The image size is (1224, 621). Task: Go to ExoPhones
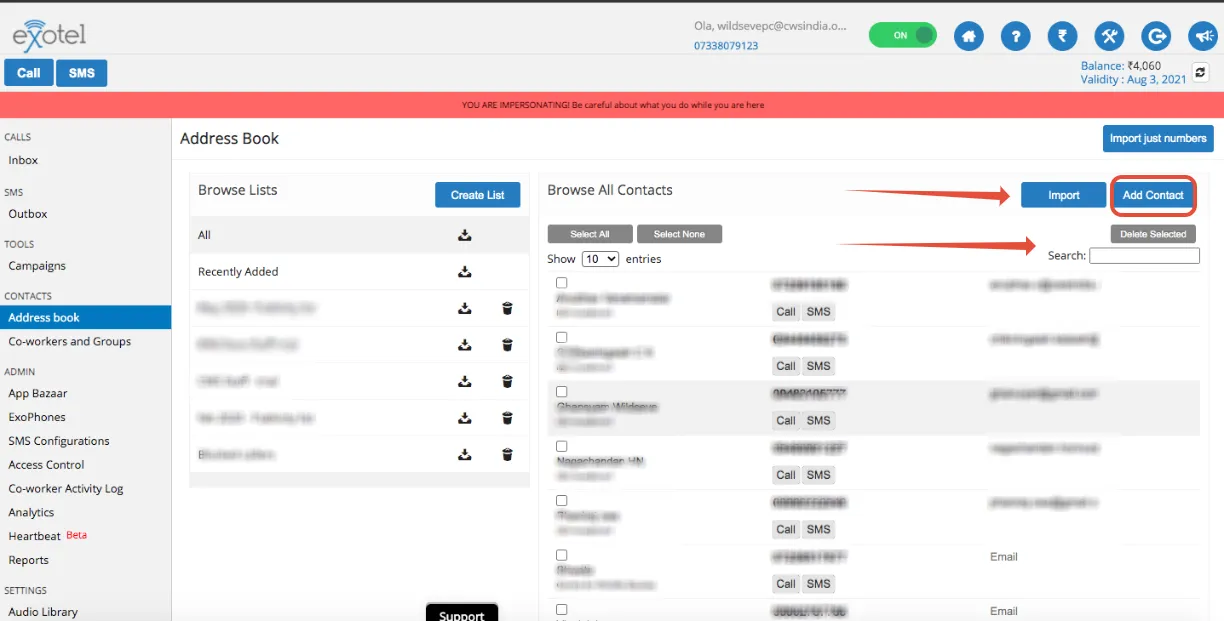point(37,417)
